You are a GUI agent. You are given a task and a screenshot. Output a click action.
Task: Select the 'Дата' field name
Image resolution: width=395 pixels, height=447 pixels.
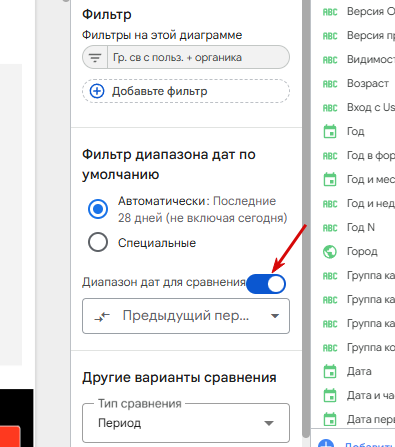(359, 371)
